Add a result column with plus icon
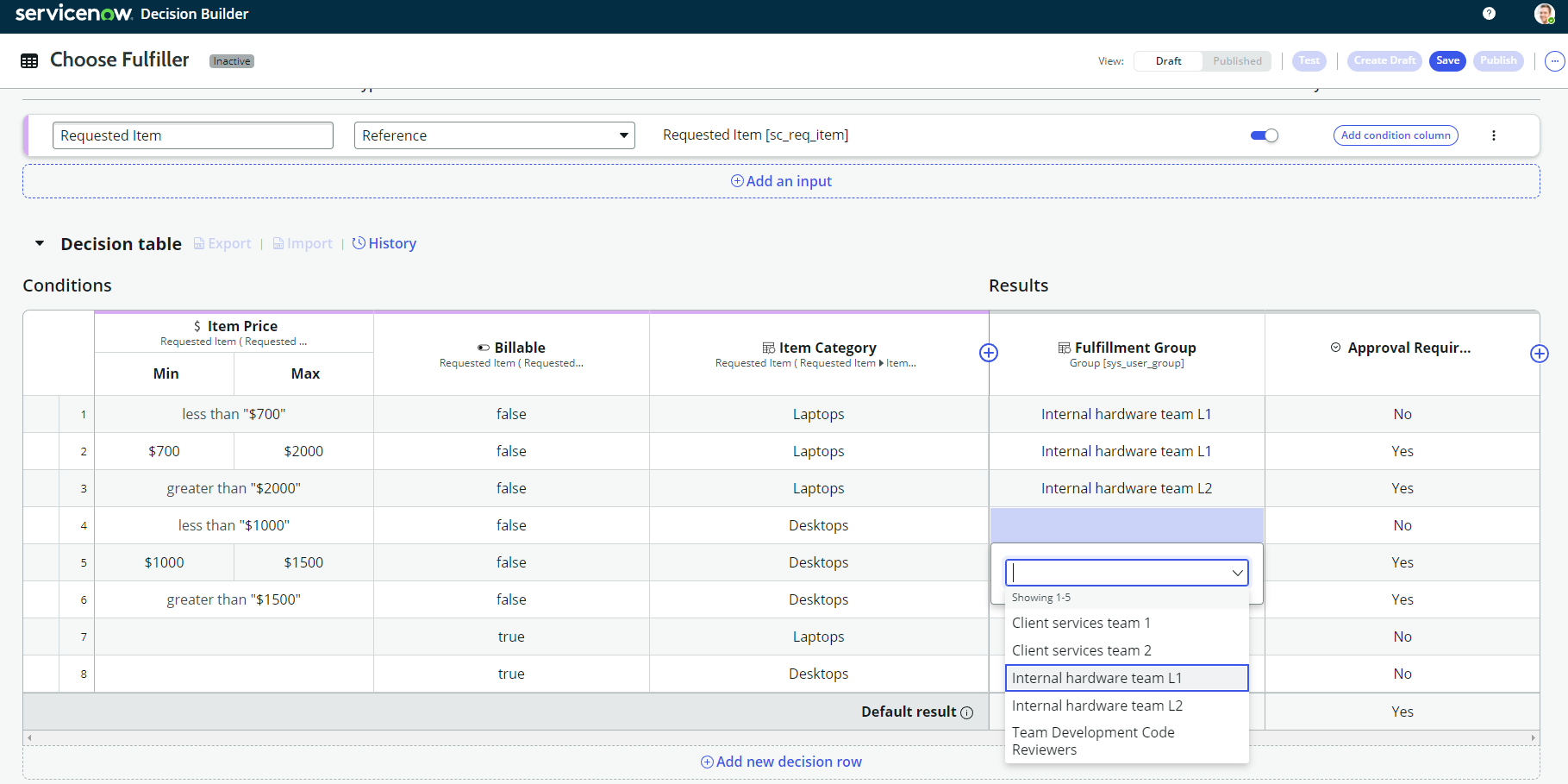Viewport: 1568px width, 784px height. [1539, 354]
